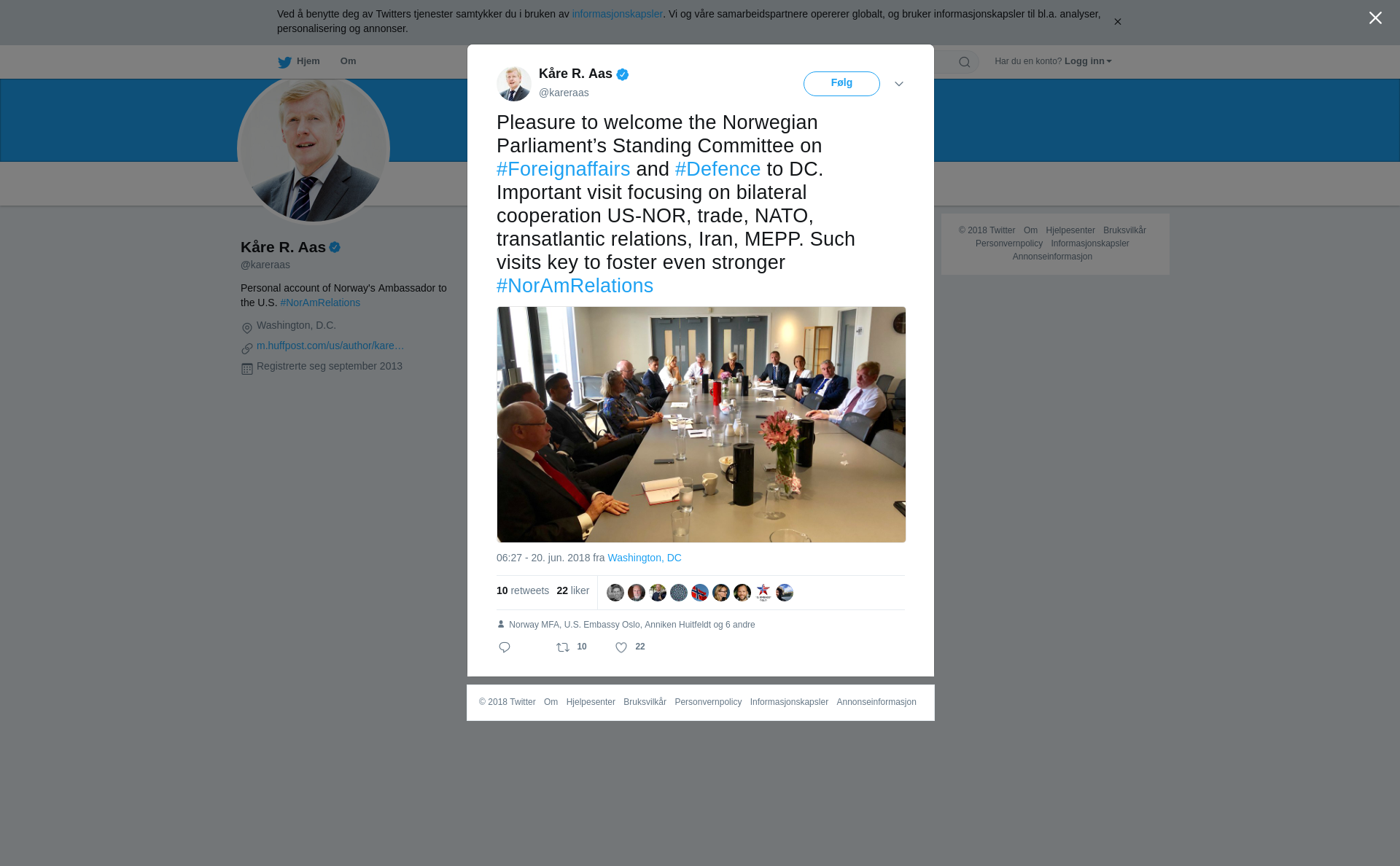Select the #Foreignaffairs hashtag link
This screenshot has height=866, width=1400.
(x=563, y=169)
